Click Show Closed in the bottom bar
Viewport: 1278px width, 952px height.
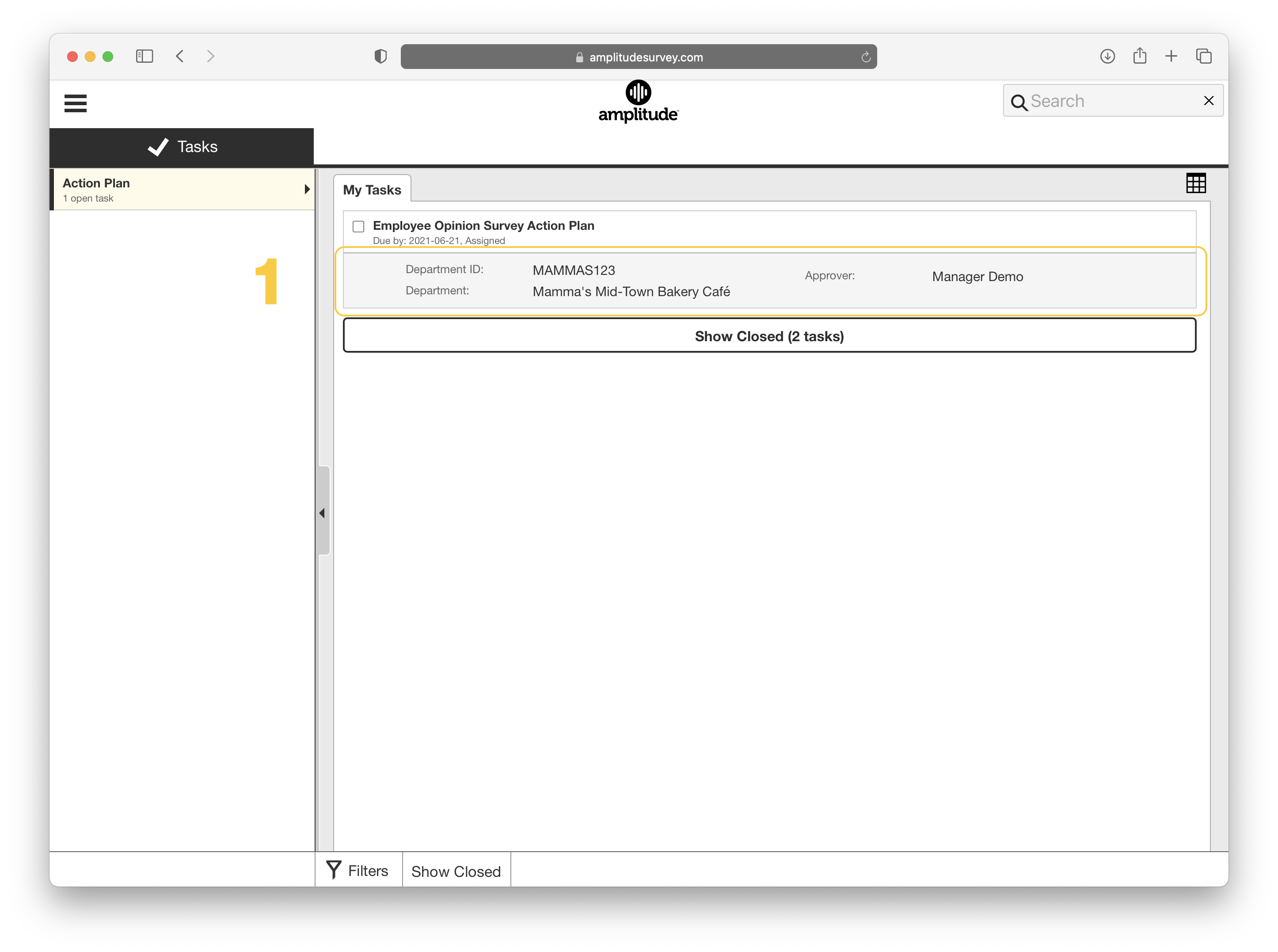click(456, 871)
